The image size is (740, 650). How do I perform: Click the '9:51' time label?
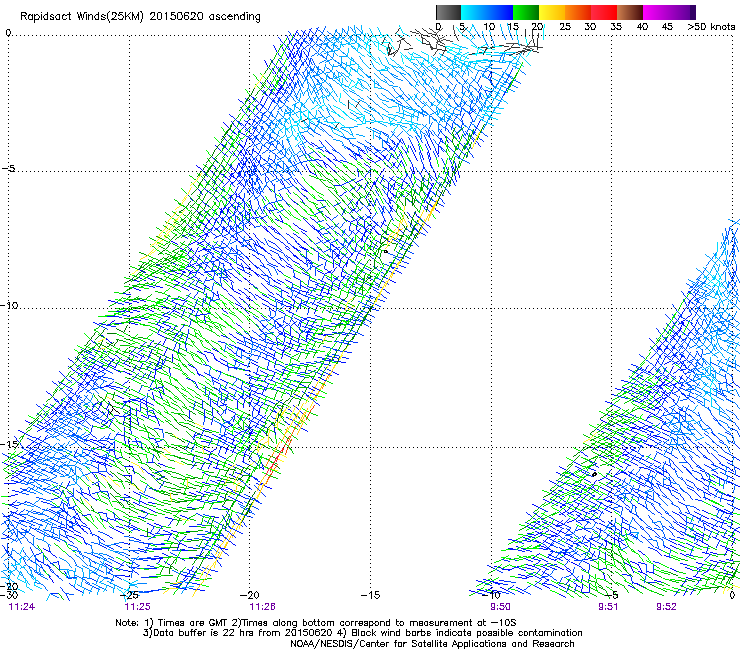[x=608, y=607]
